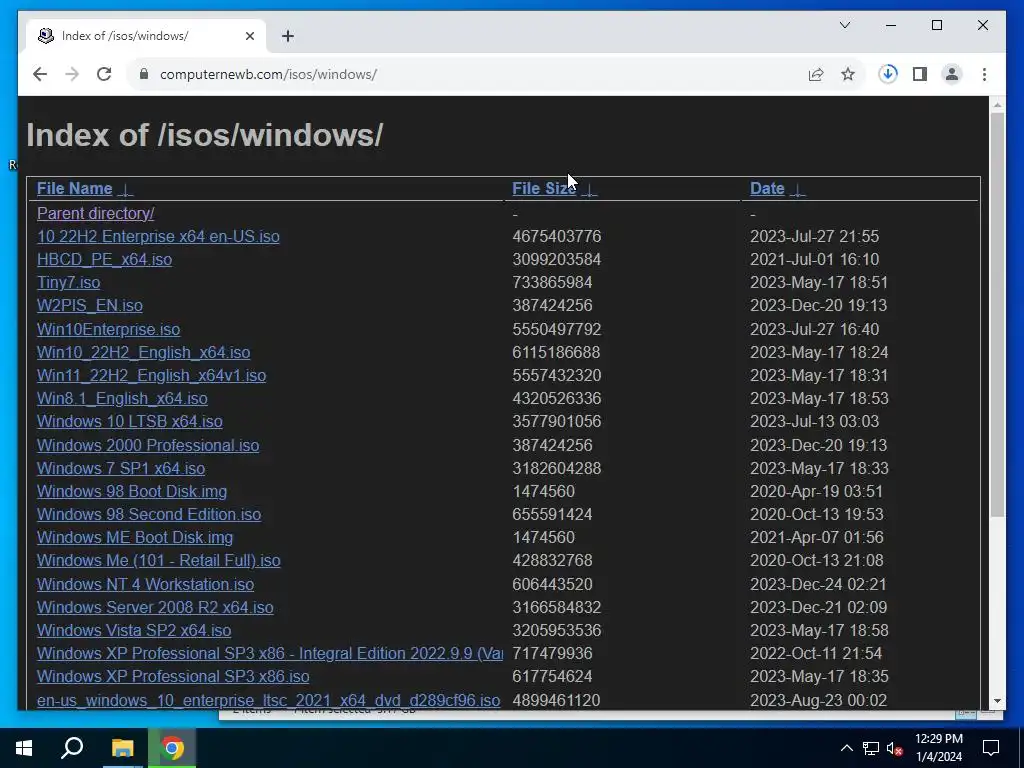The width and height of the screenshot is (1024, 768).
Task: Download Windows Me (101 - Retail Full).iso
Action: pos(159,560)
